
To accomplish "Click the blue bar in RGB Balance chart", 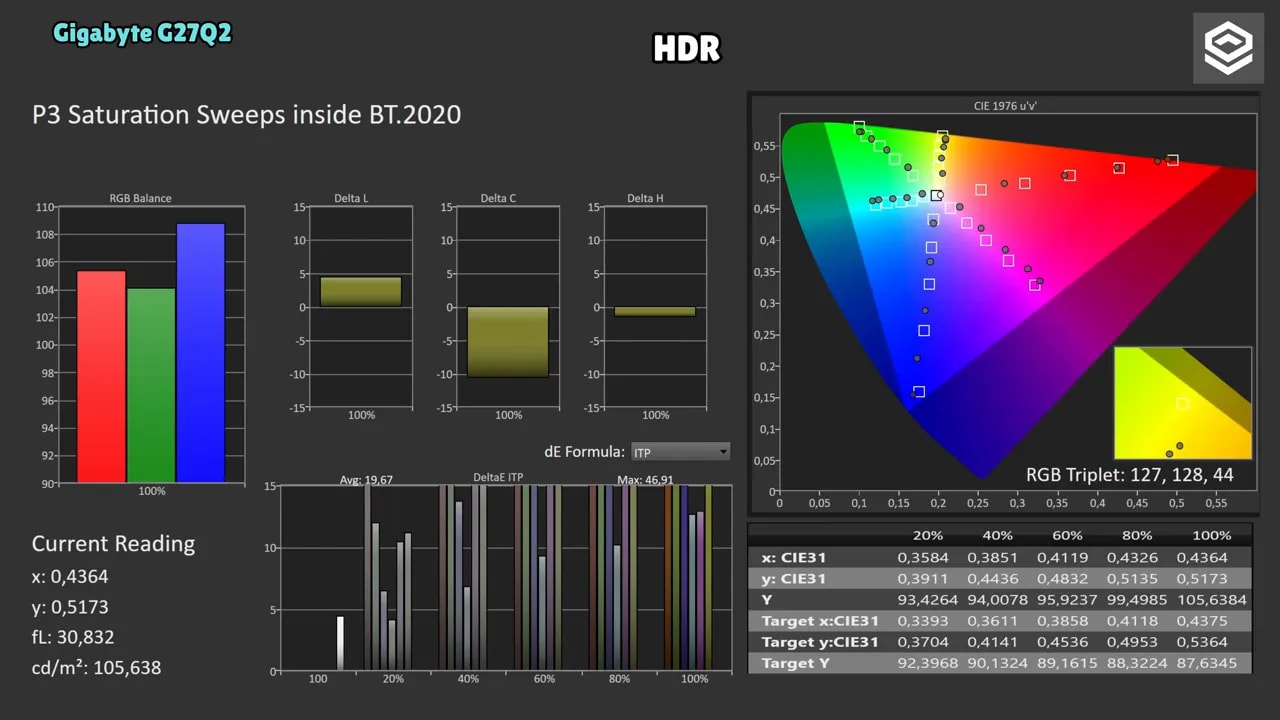I will 200,352.
